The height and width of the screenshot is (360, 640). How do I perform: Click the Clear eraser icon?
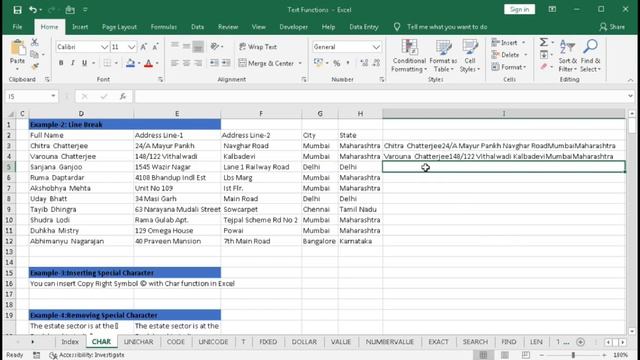pos(544,67)
